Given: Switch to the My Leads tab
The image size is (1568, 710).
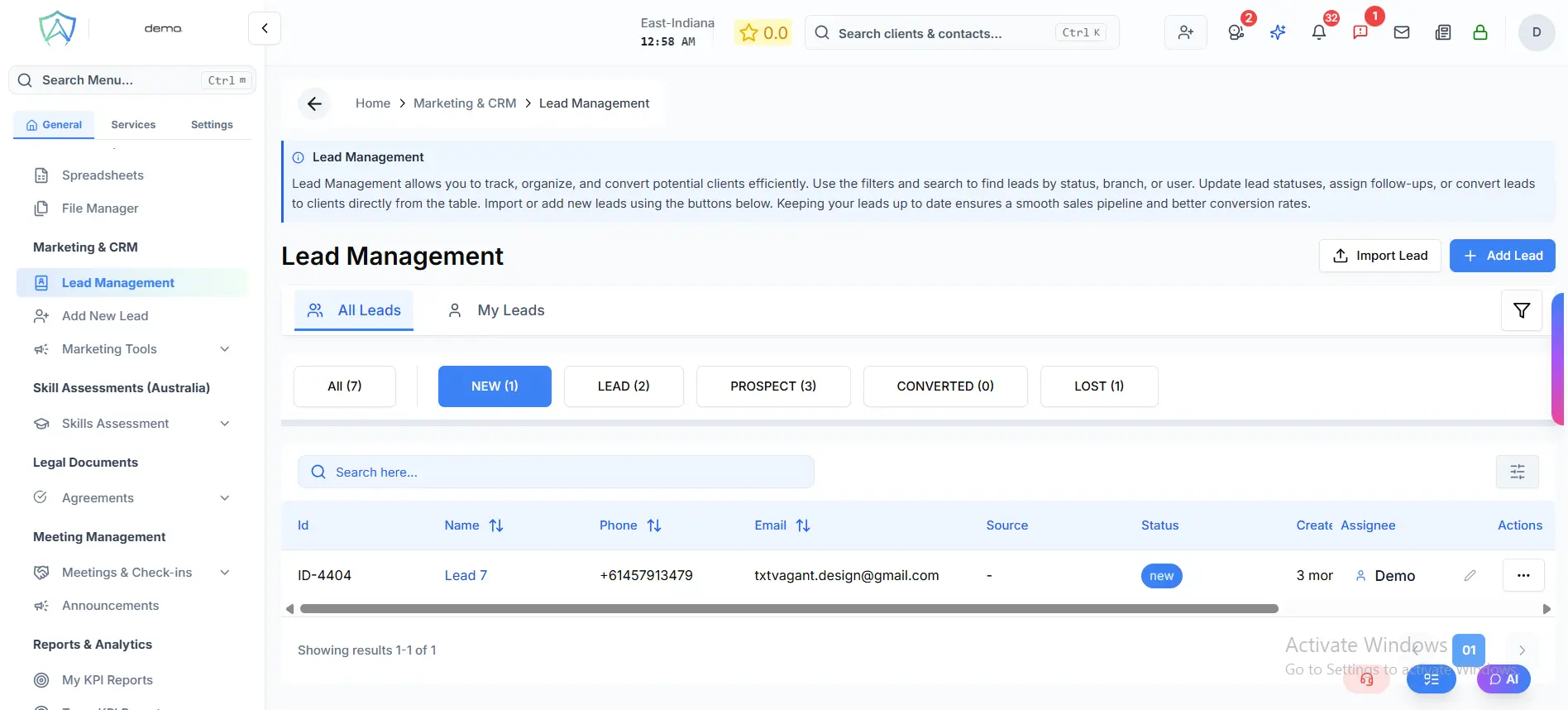Looking at the screenshot, I should (496, 310).
